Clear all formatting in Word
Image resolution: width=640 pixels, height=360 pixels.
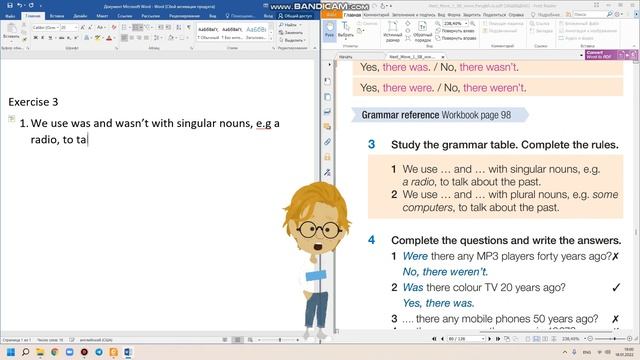[x=114, y=27]
